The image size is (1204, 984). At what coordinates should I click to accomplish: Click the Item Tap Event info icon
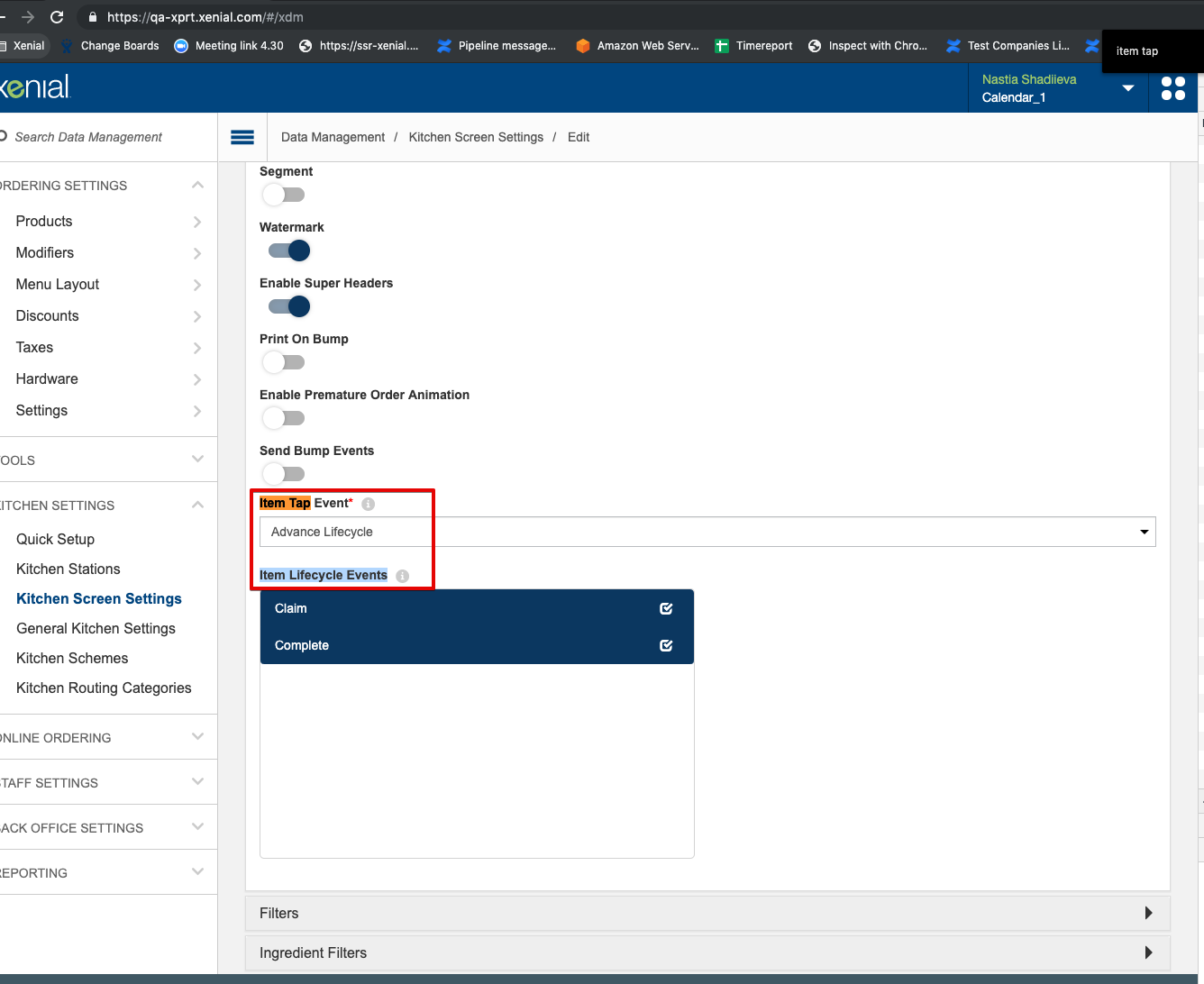368,504
